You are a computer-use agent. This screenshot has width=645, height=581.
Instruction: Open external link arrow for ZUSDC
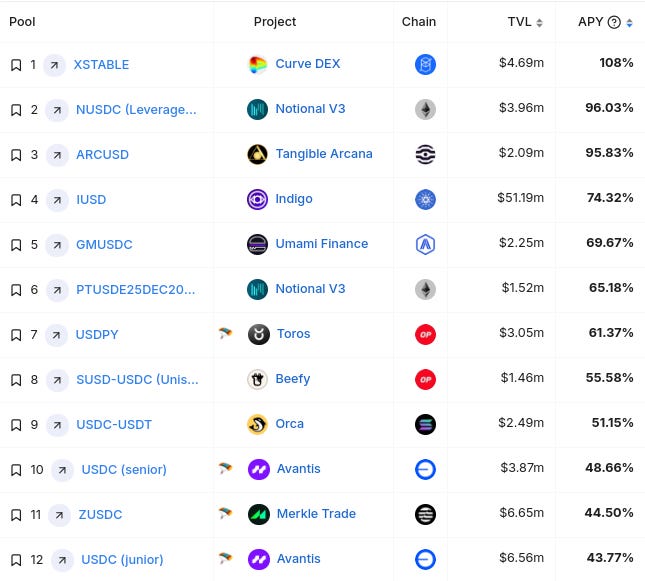coord(59,515)
